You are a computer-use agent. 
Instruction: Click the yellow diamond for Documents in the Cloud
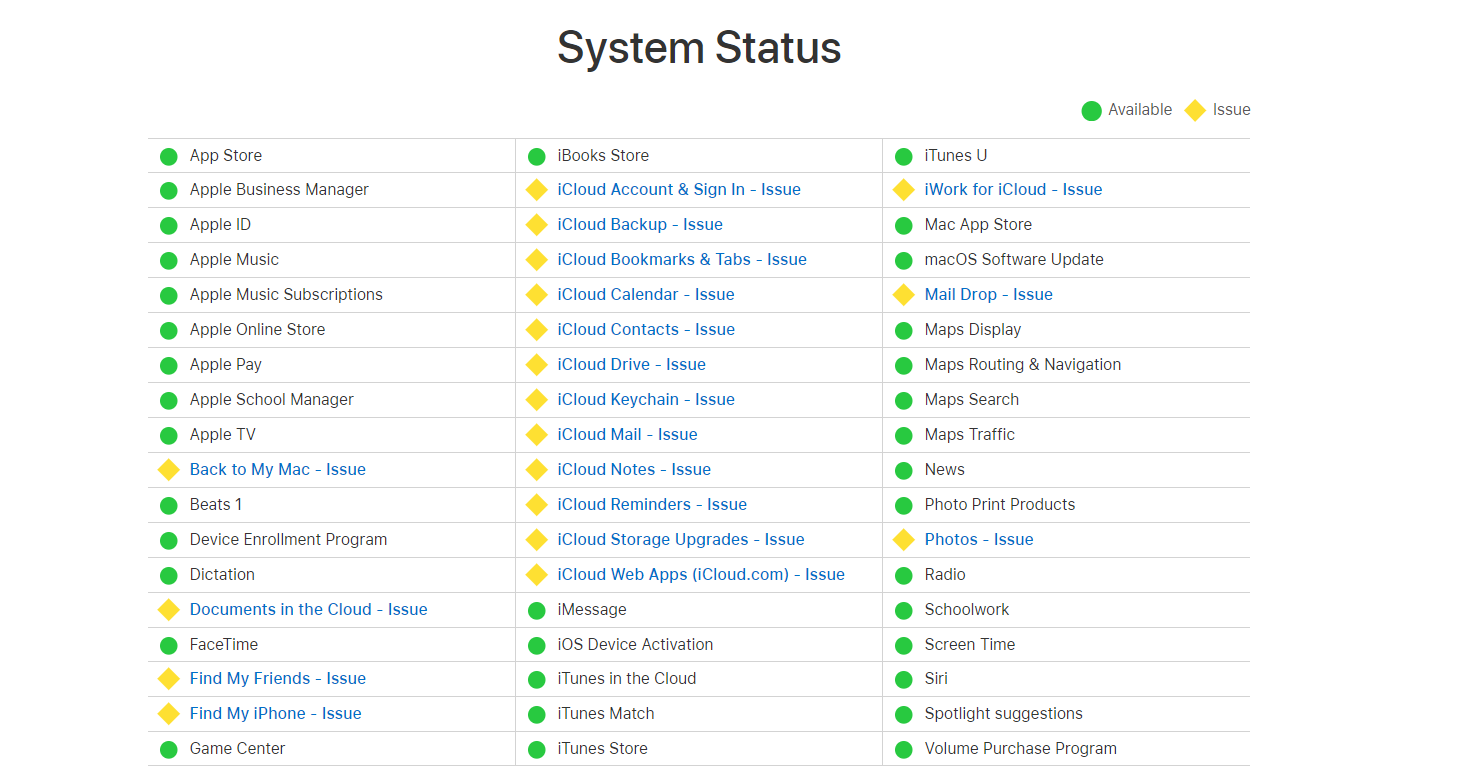tap(169, 610)
